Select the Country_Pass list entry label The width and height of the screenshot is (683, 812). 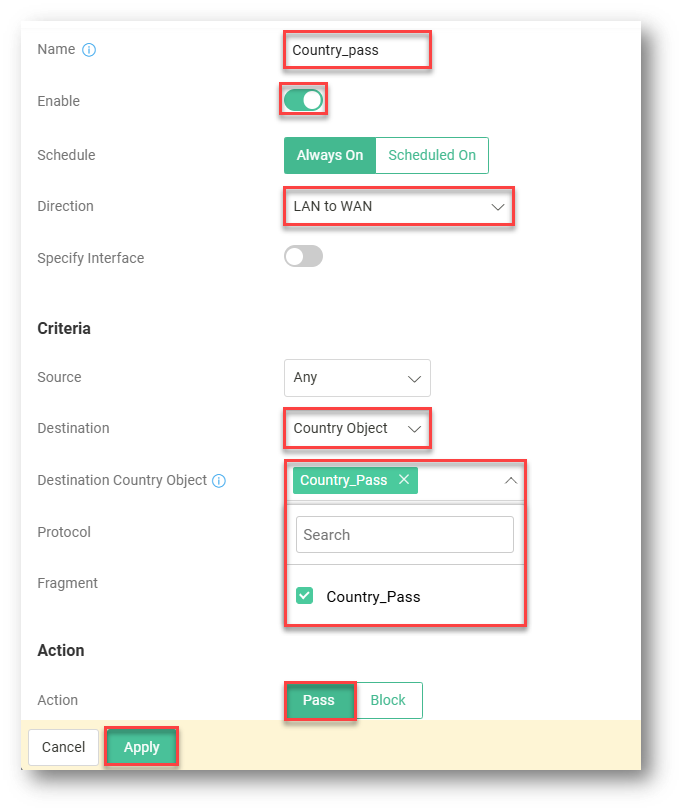click(x=373, y=597)
